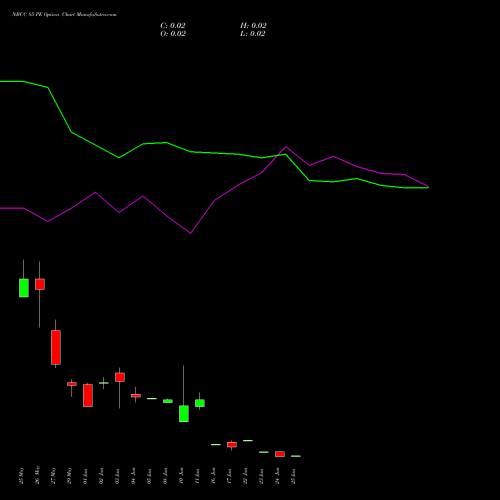Click the '25 May' date axis label
500x500 pixels.
[x=22, y=476]
